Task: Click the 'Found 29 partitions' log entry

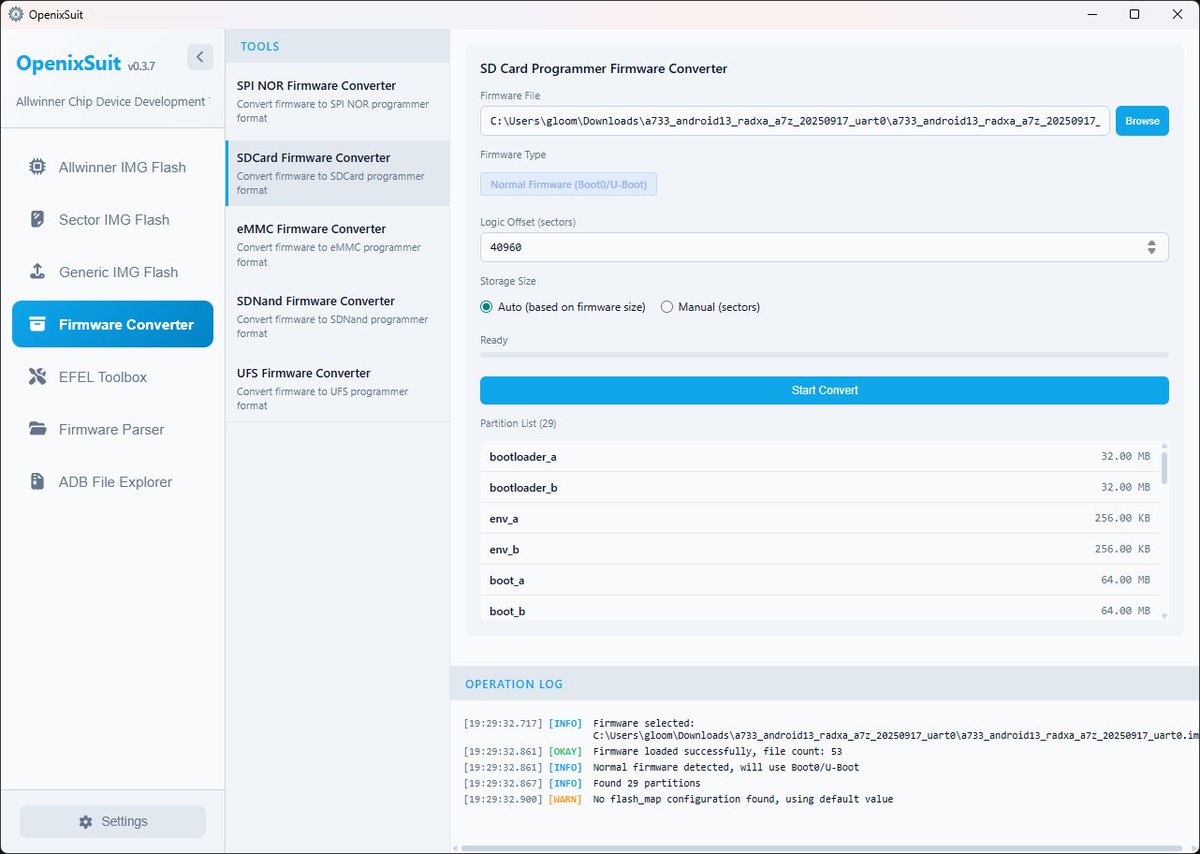Action: pyautogui.click(x=646, y=783)
